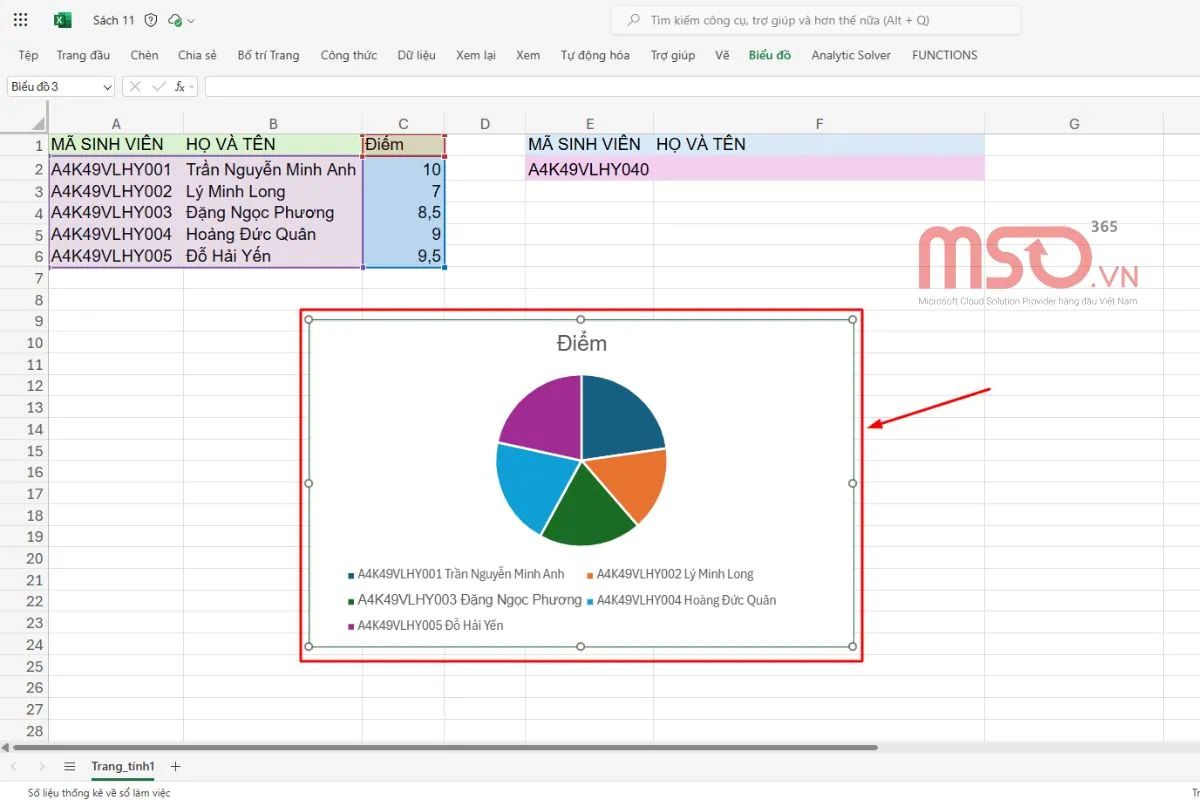Add a new worksheet with the plus icon
Image resolution: width=1200 pixels, height=800 pixels.
click(175, 766)
